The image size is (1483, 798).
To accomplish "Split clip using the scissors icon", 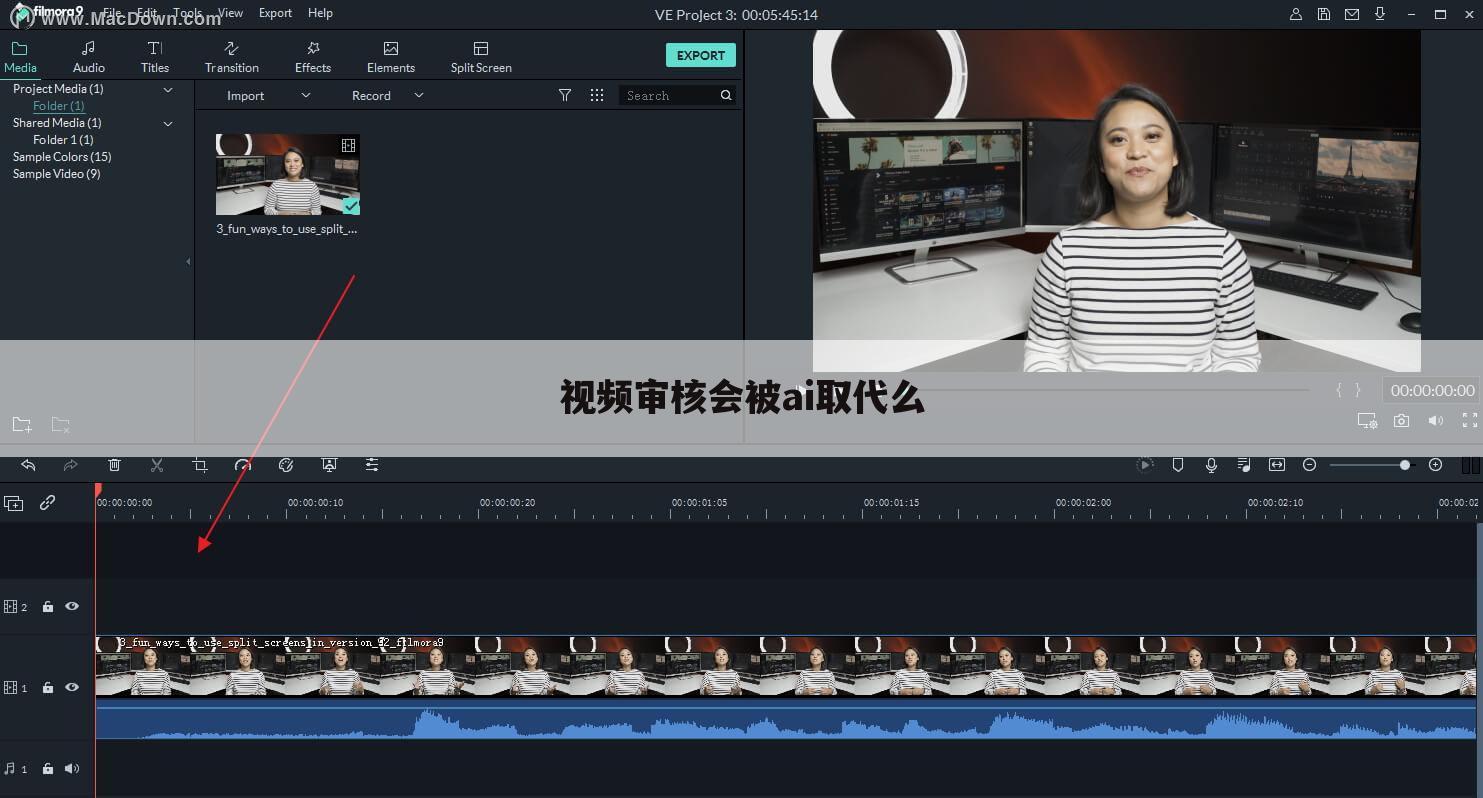I will (157, 465).
